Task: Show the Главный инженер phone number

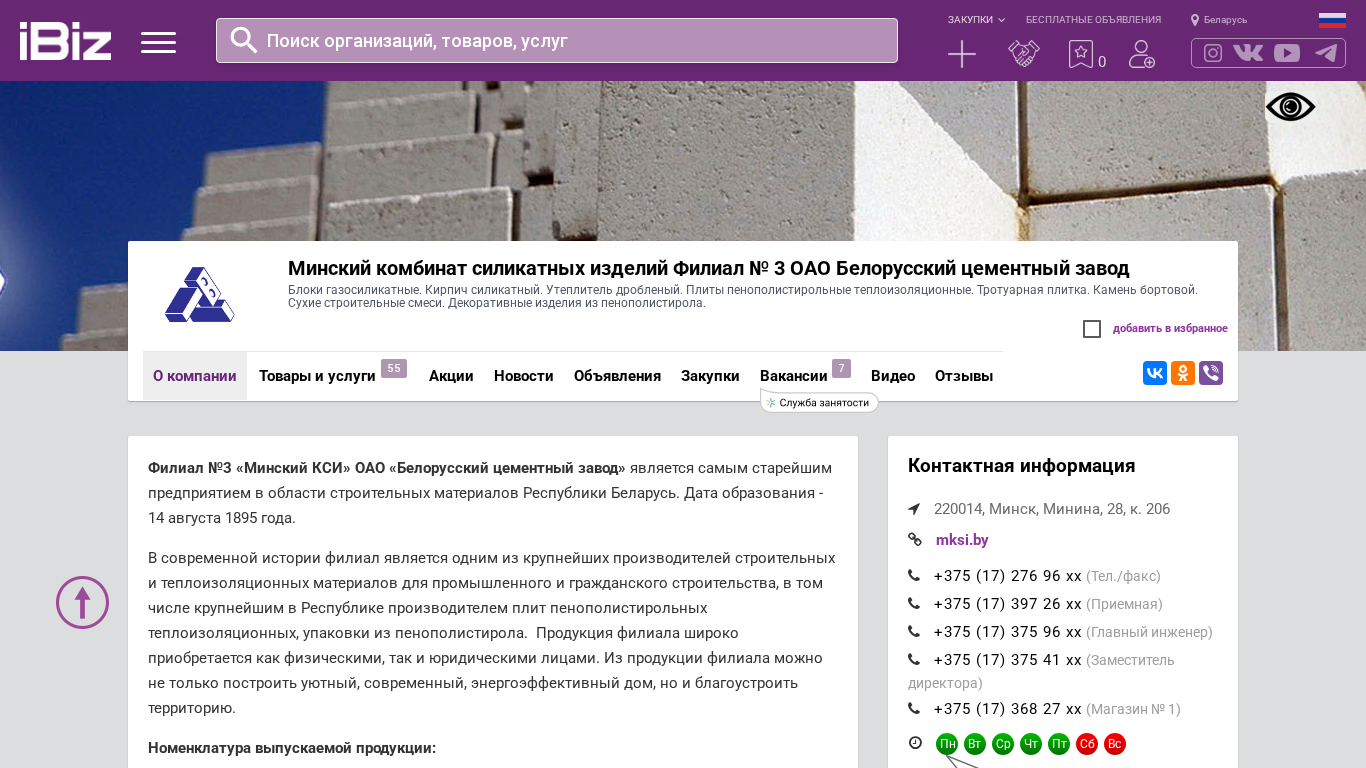Action: [1008, 632]
